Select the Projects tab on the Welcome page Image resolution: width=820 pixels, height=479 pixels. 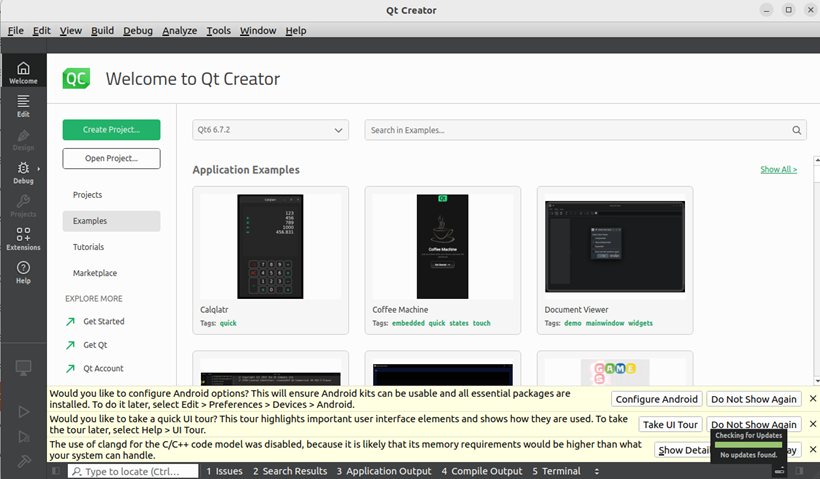(x=111, y=195)
